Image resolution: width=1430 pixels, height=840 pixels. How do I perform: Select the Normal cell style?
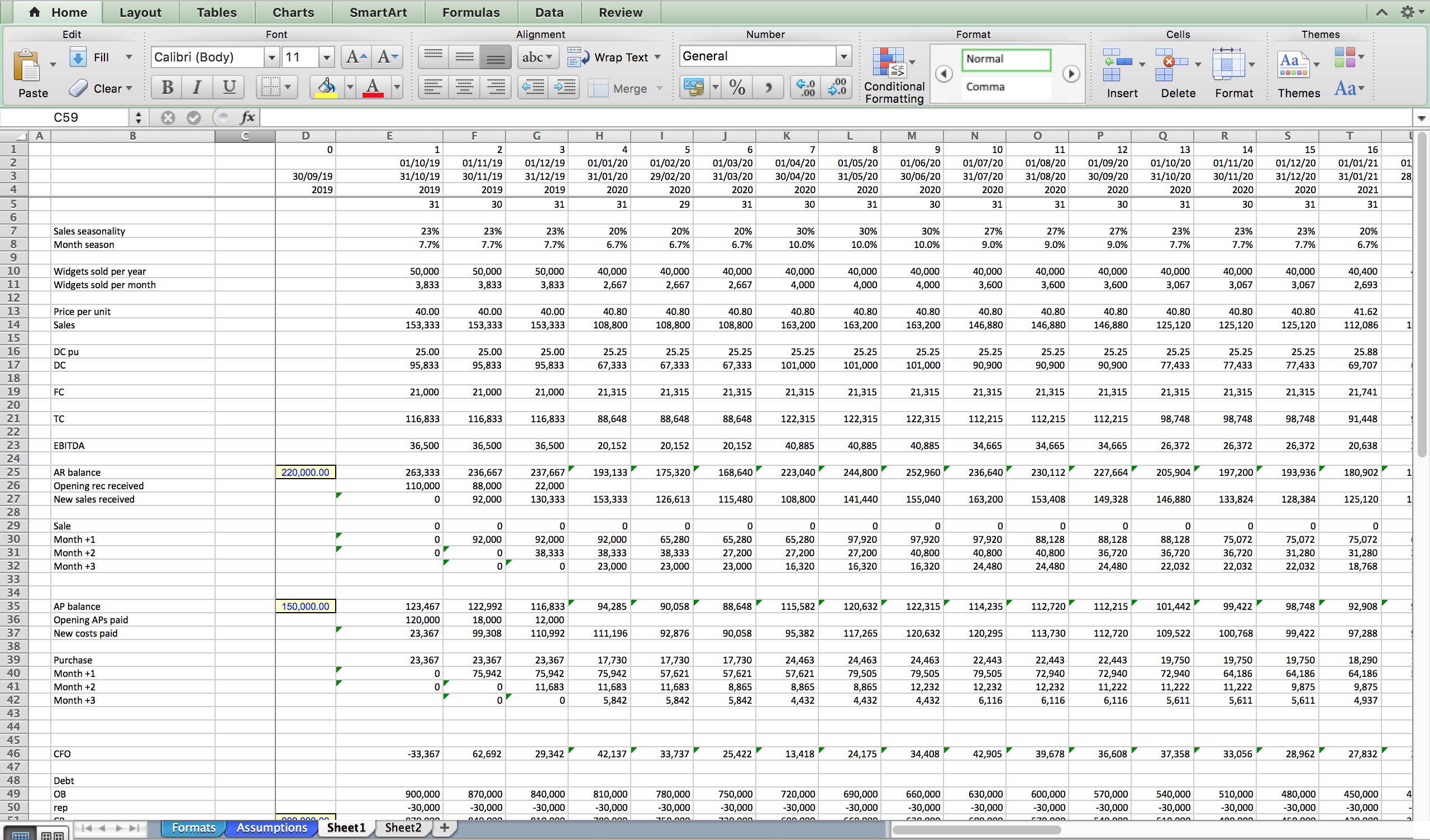tap(1005, 60)
